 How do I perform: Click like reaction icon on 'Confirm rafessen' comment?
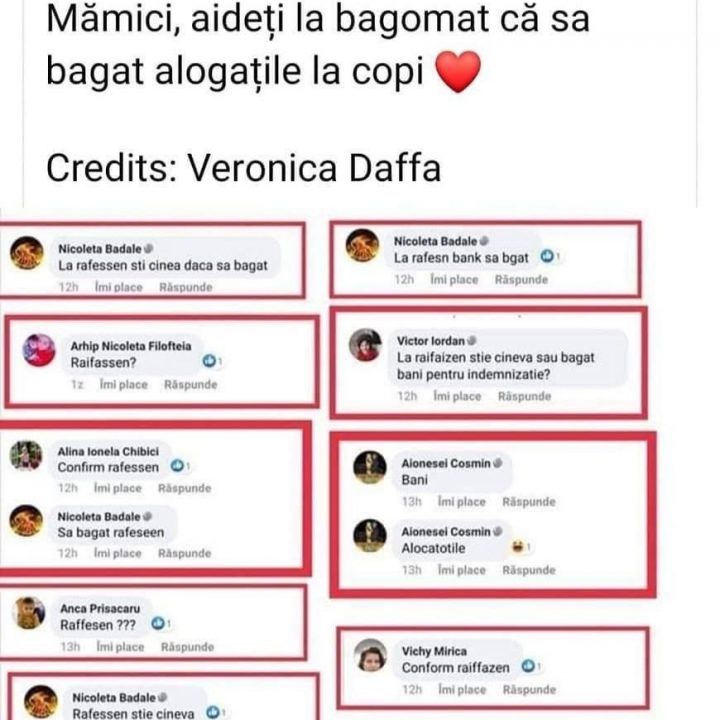point(177,466)
